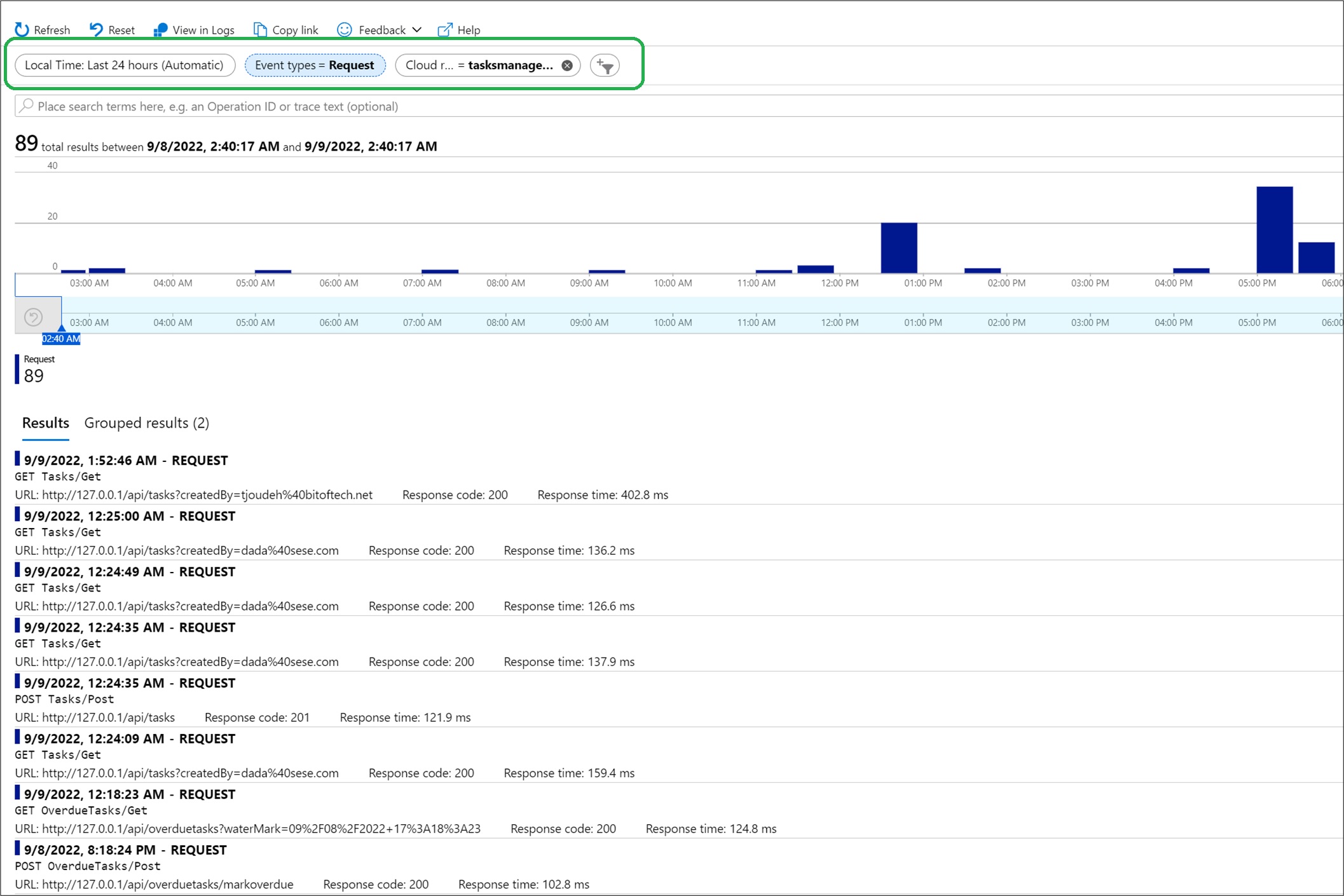Remove the Cloud role tasksmanage filter
The image size is (1344, 896).
point(567,65)
